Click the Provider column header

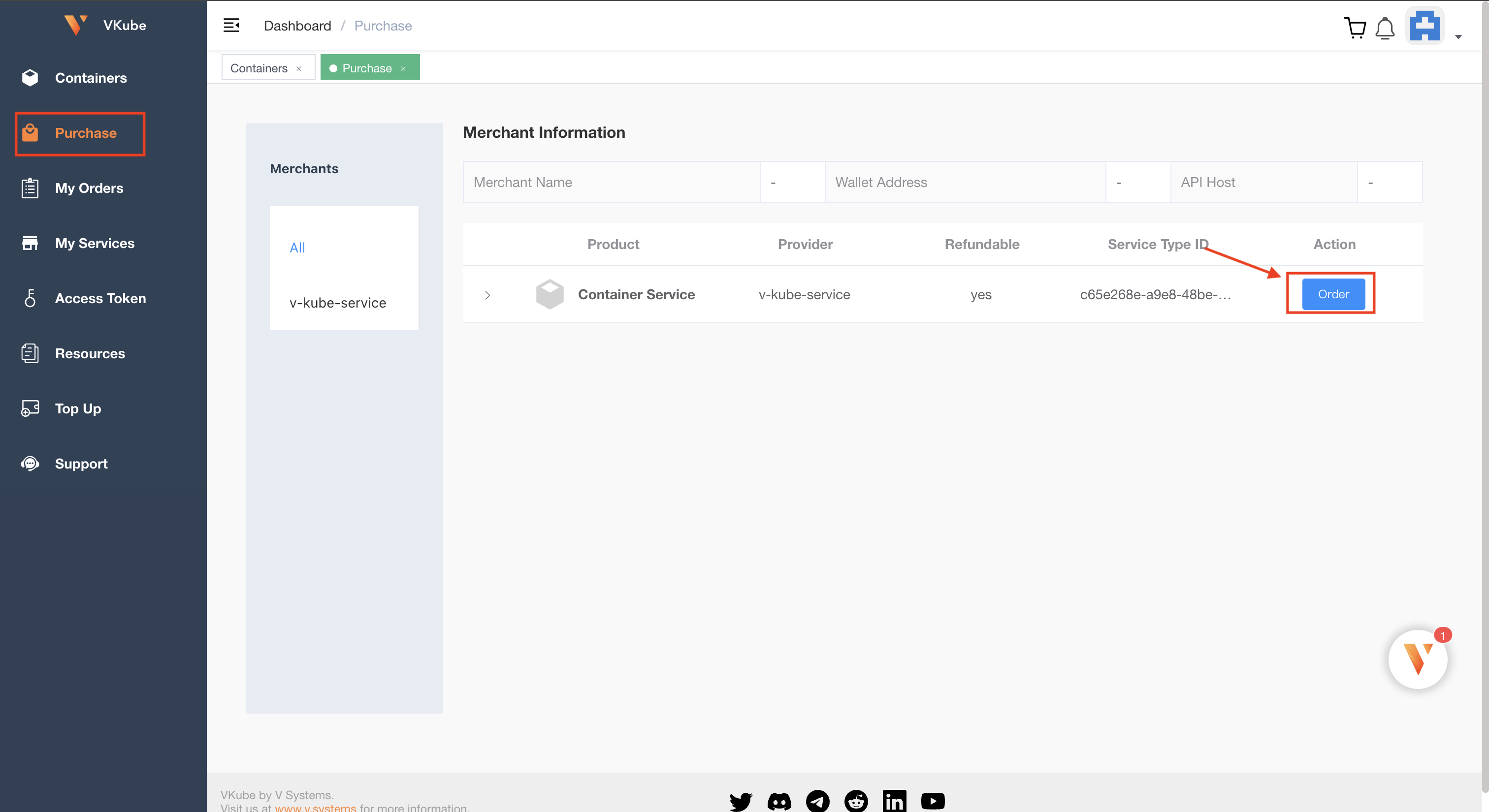pyautogui.click(x=805, y=244)
